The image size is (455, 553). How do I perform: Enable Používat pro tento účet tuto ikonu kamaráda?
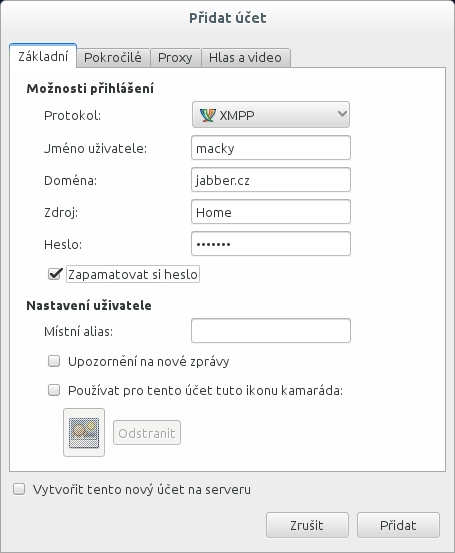click(54, 390)
